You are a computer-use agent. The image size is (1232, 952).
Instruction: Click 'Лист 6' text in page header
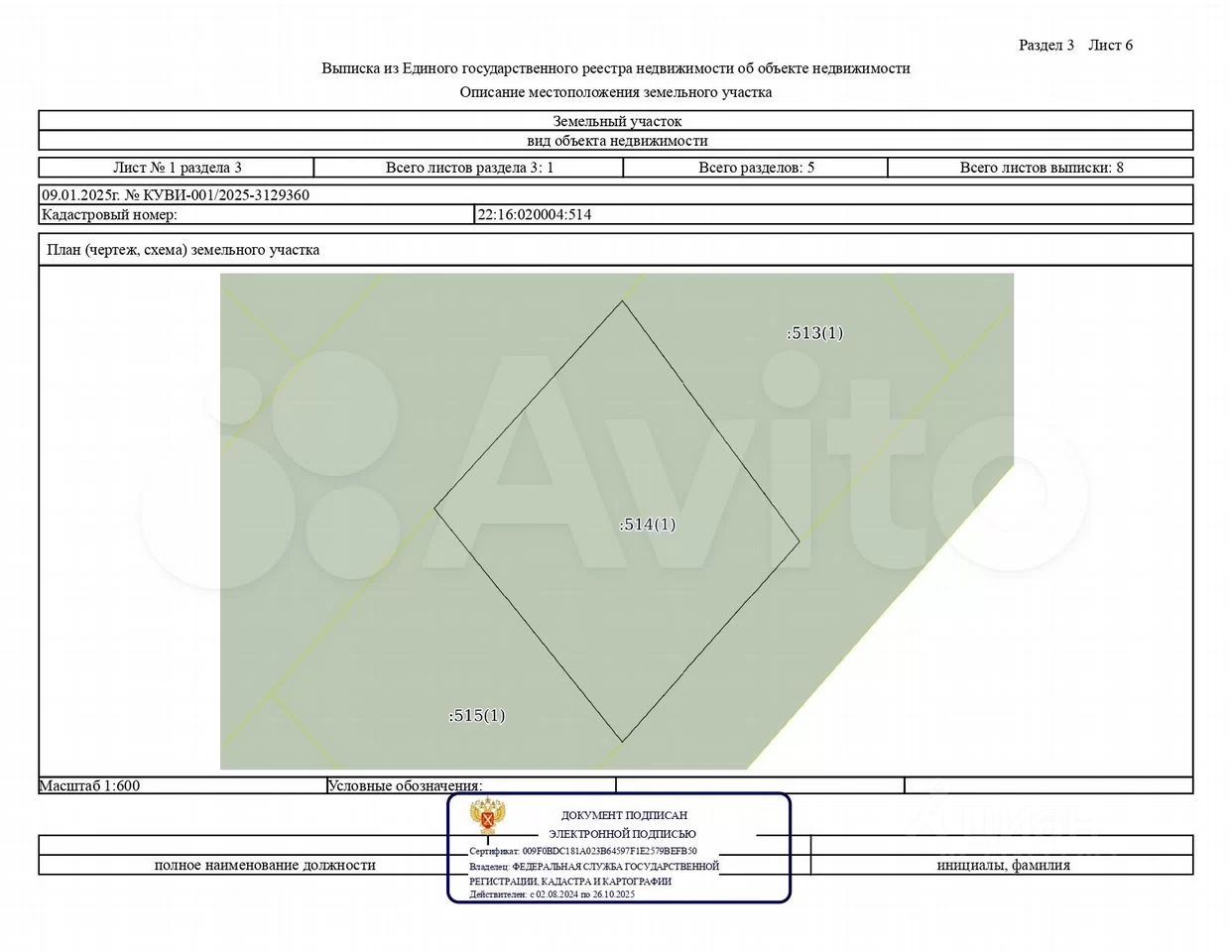coord(1110,45)
